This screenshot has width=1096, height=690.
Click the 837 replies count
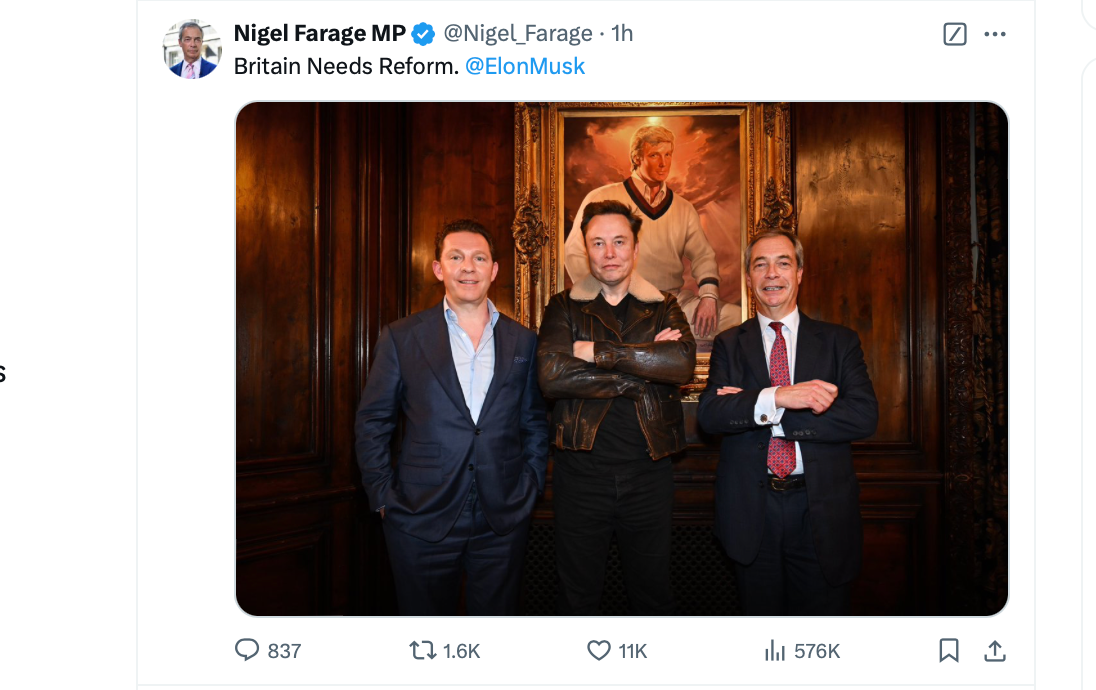[x=284, y=651]
